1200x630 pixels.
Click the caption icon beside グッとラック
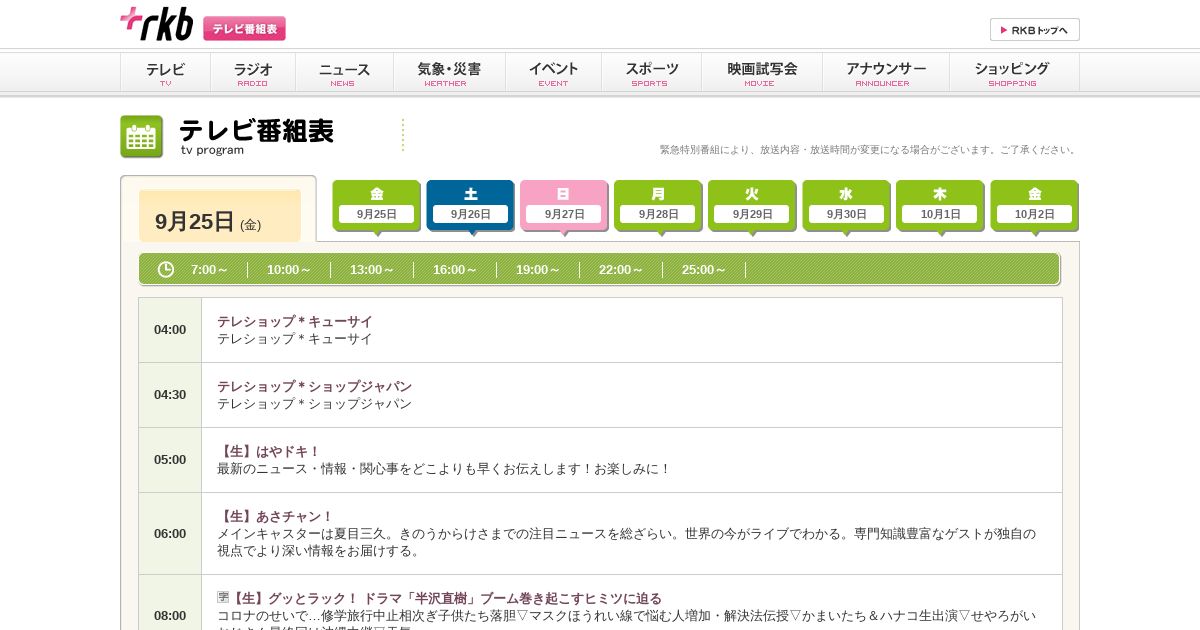pos(223,597)
